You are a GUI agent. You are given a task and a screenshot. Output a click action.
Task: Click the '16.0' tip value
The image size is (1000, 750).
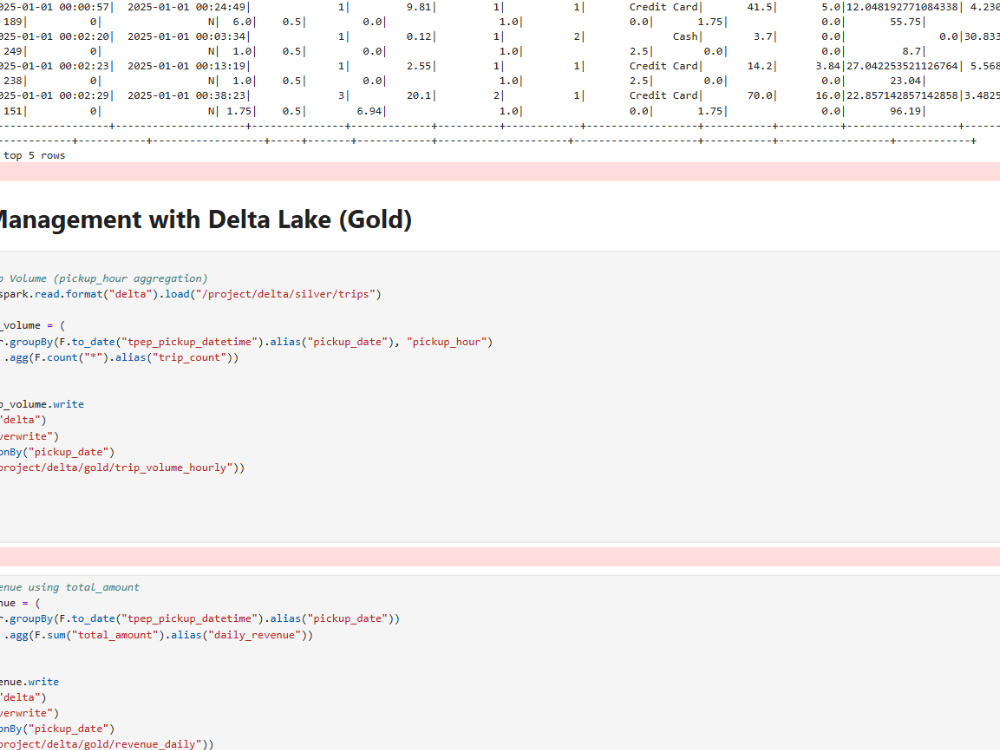pyautogui.click(x=828, y=95)
